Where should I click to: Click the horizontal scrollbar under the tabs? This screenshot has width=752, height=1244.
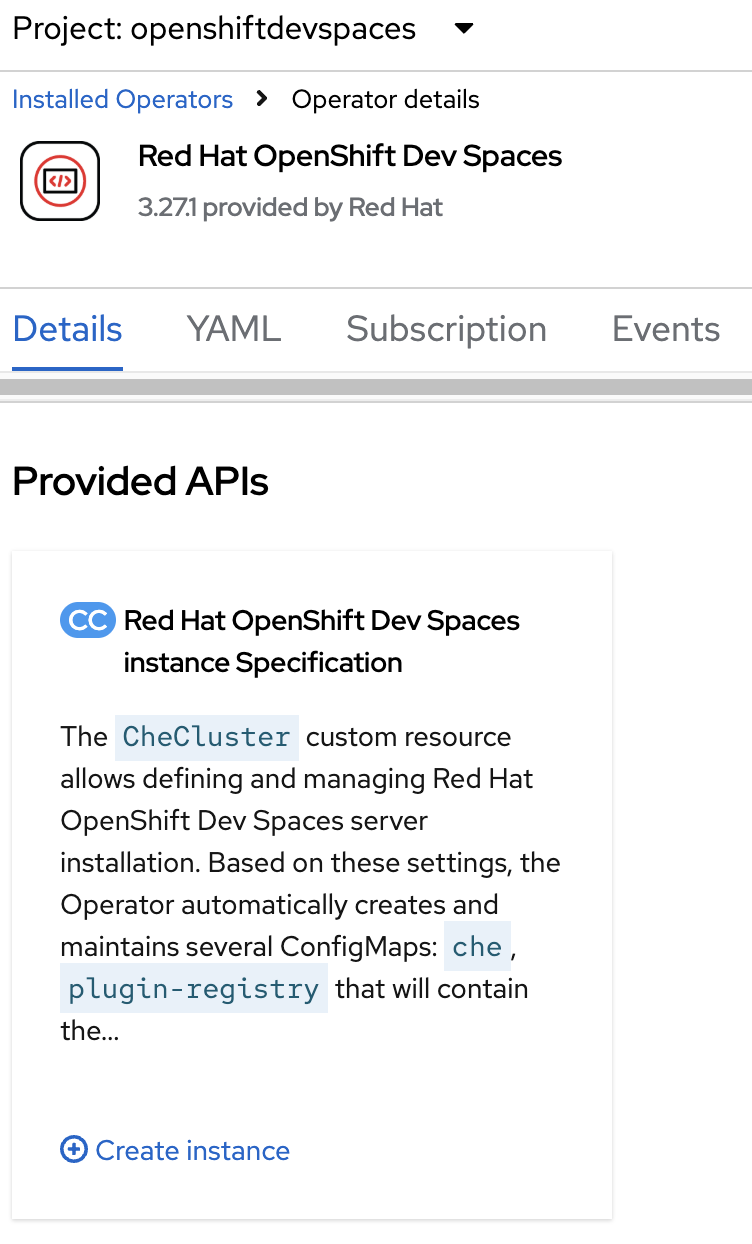pyautogui.click(x=376, y=387)
